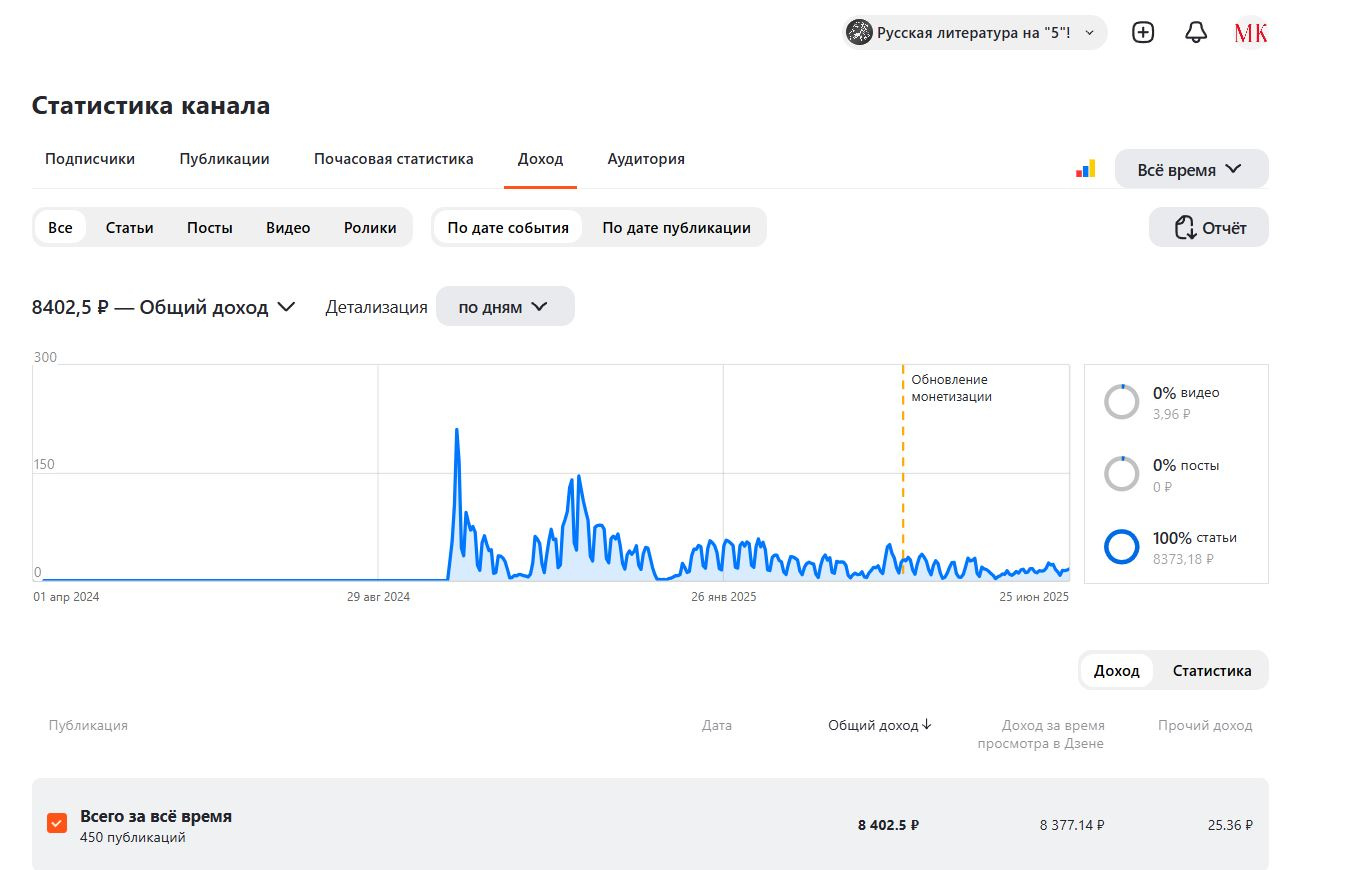Click the channel avatar icon in selector
Screen dimensions: 1352x870
tap(859, 33)
